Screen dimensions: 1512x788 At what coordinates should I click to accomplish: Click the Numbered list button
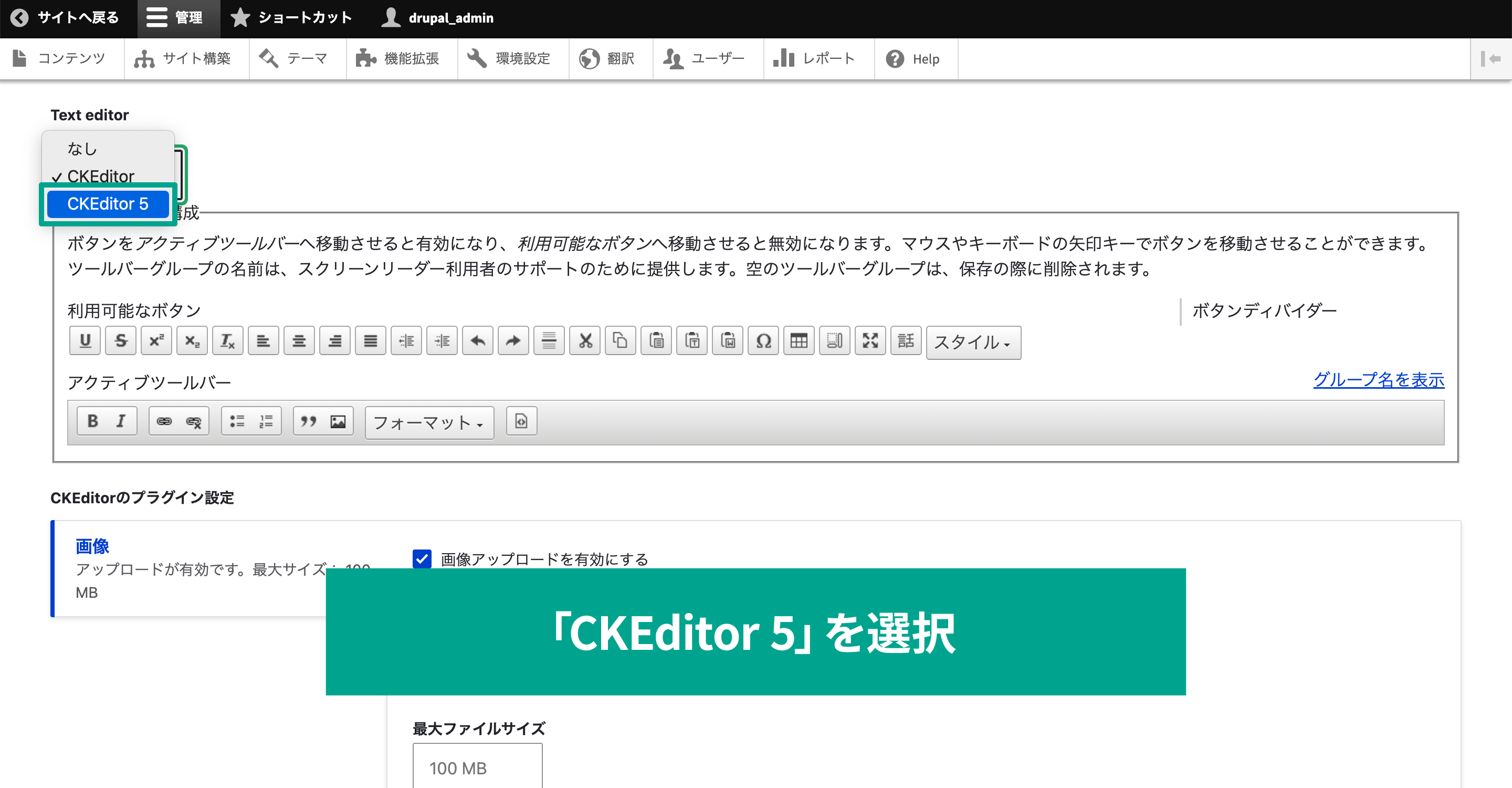coord(266,421)
